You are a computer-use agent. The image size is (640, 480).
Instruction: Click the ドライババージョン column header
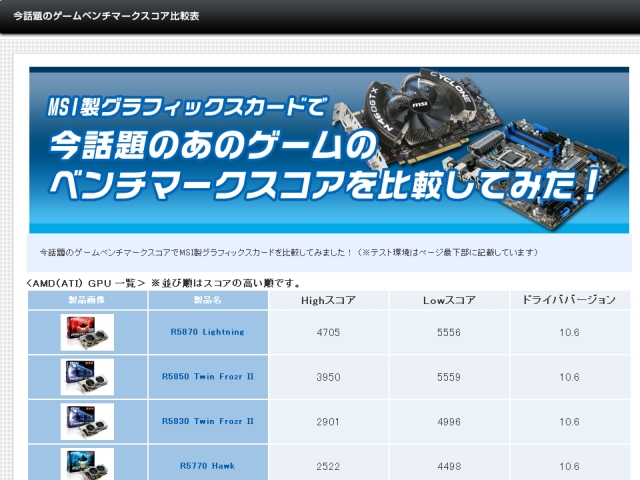[569, 300]
